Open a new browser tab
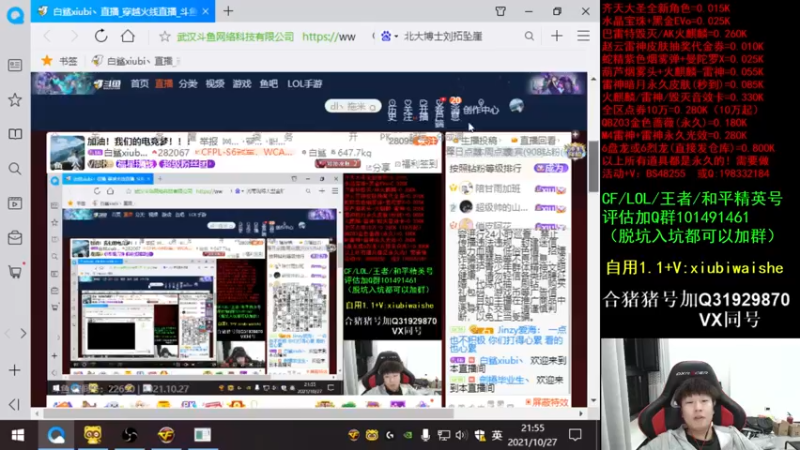The height and width of the screenshot is (450, 800). [228, 11]
